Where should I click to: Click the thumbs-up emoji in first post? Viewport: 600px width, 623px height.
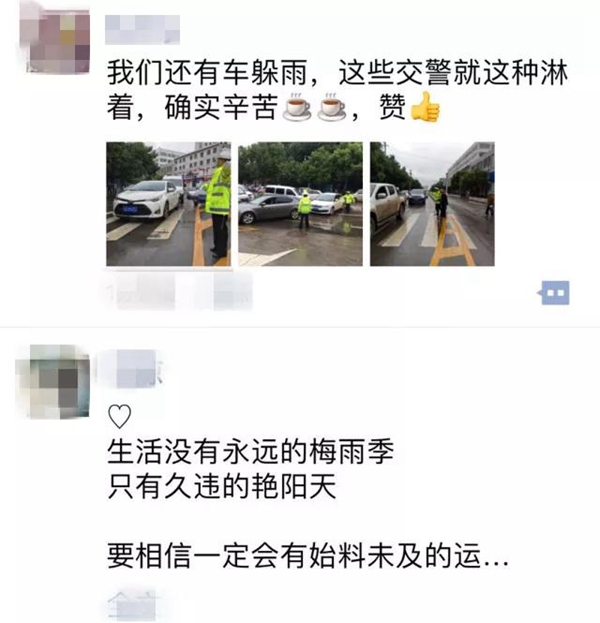(x=425, y=107)
